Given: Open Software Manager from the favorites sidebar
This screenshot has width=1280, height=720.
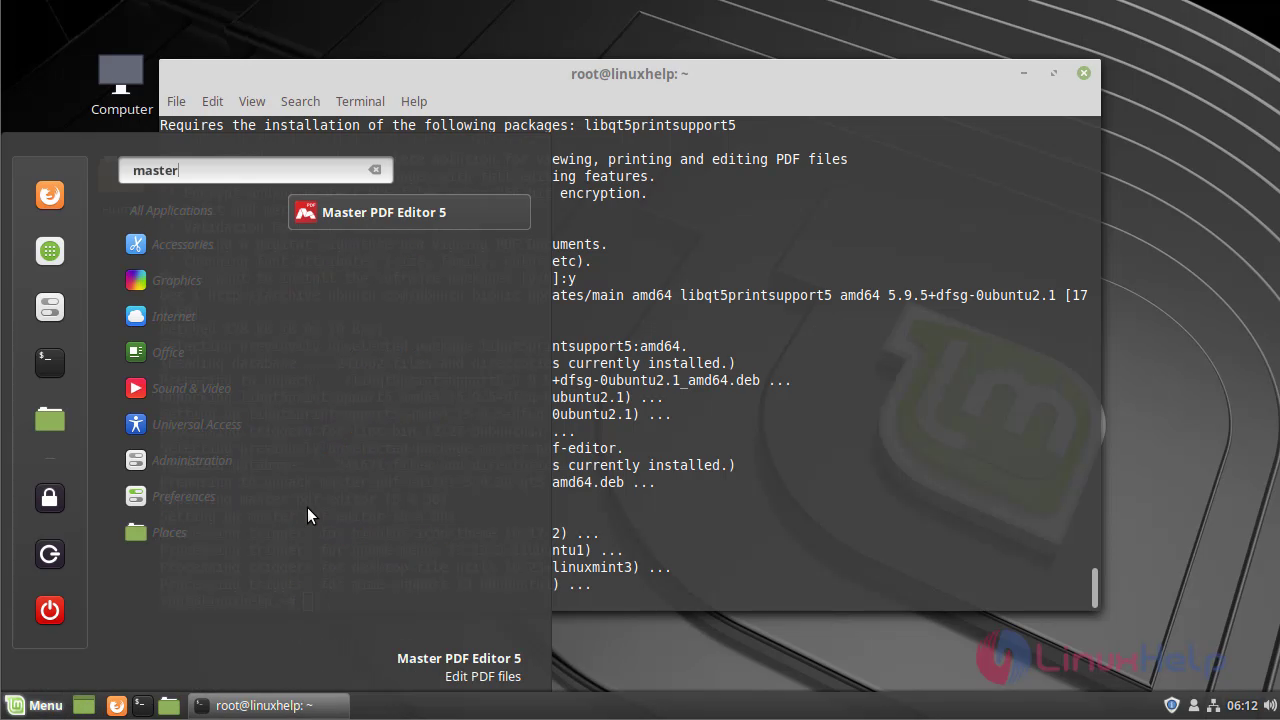Looking at the screenshot, I should coord(50,251).
